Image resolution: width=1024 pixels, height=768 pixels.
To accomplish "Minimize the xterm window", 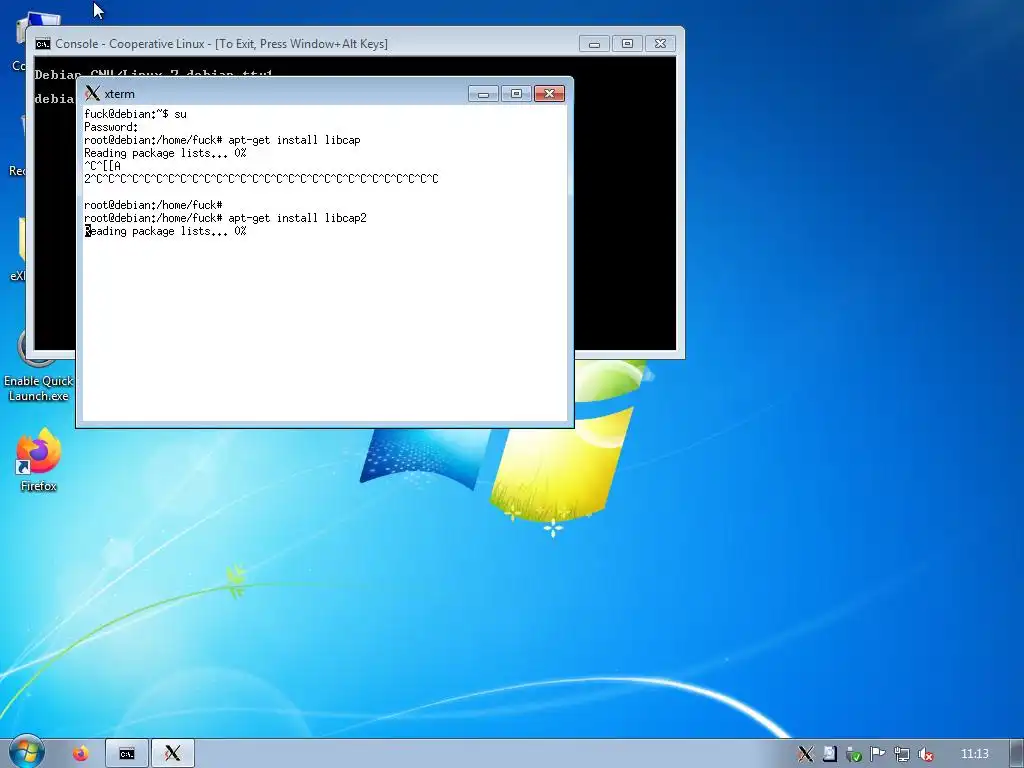I will pos(483,94).
